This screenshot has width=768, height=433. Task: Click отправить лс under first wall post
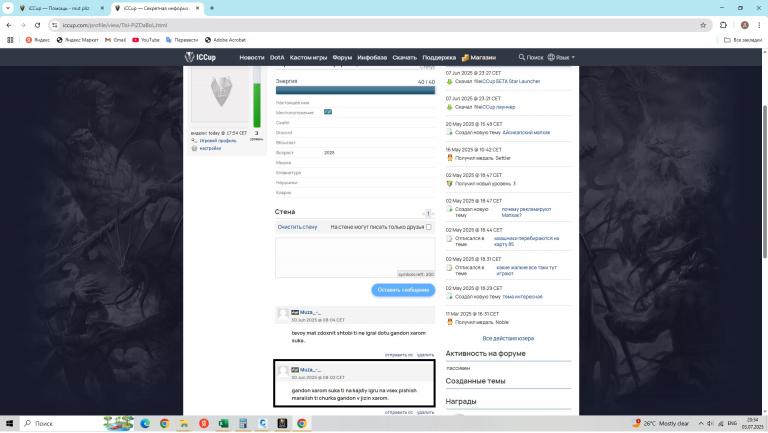399,355
